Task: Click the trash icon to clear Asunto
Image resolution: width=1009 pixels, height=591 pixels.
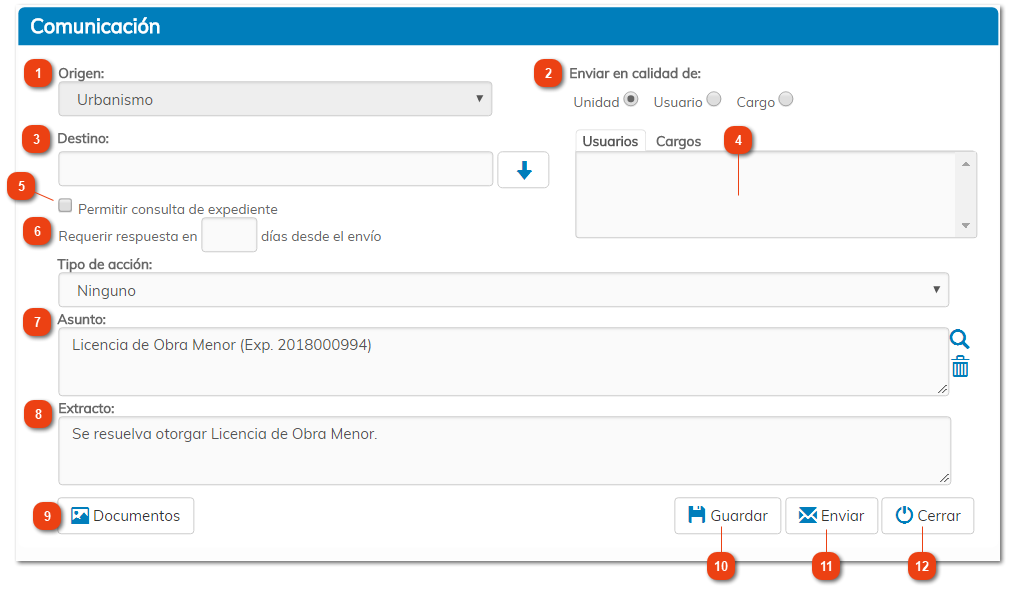Action: (959, 366)
